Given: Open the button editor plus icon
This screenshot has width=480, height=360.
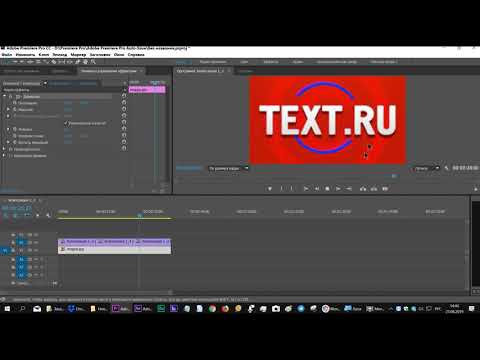Looking at the screenshot, I should [x=476, y=189].
